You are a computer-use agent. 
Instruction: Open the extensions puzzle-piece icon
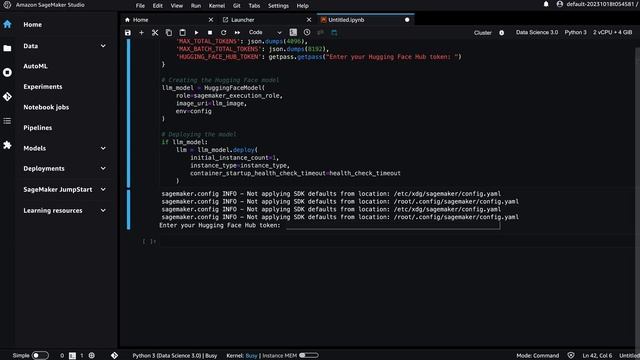tap(7, 145)
